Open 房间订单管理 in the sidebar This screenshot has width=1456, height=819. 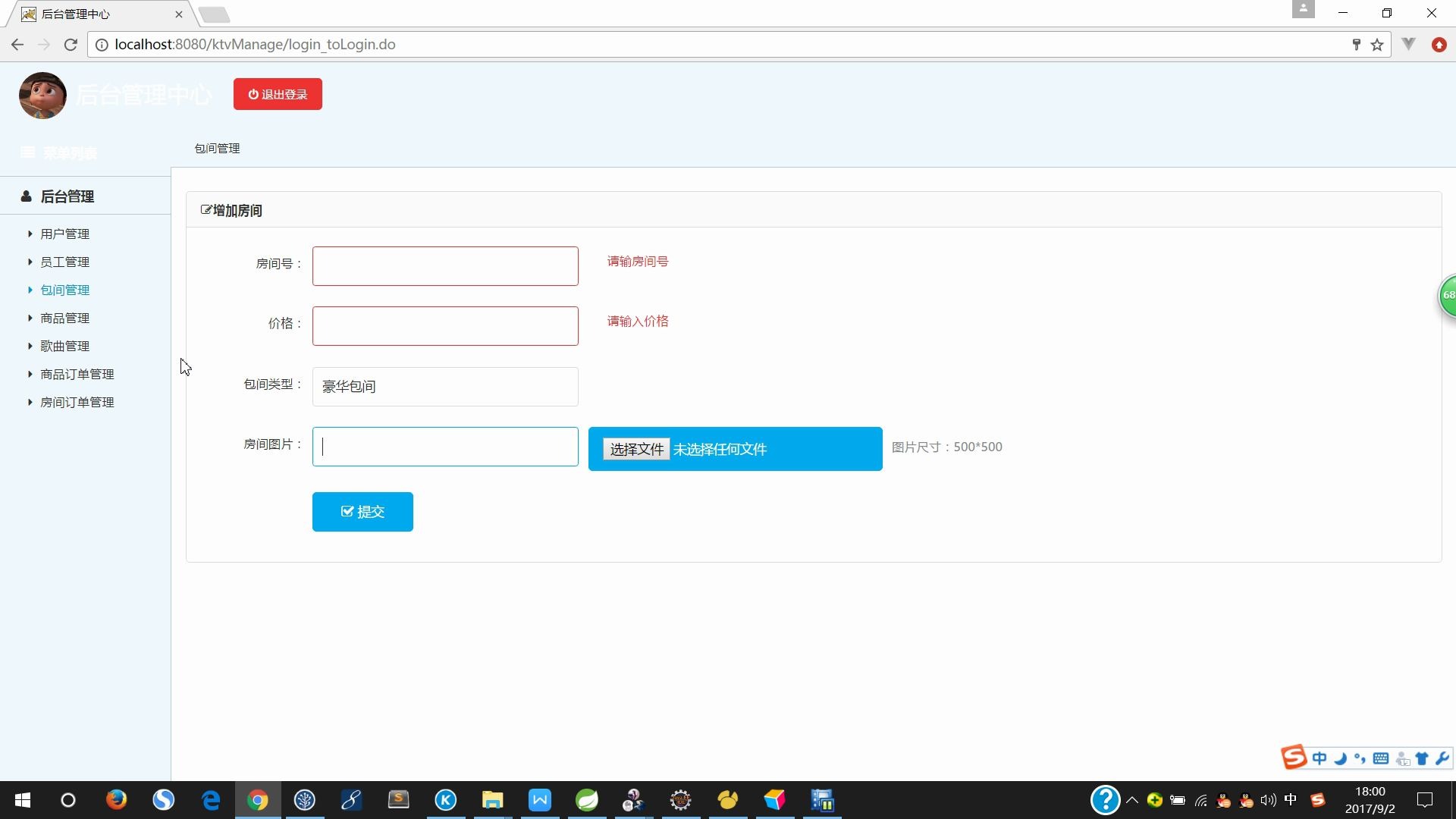[77, 402]
